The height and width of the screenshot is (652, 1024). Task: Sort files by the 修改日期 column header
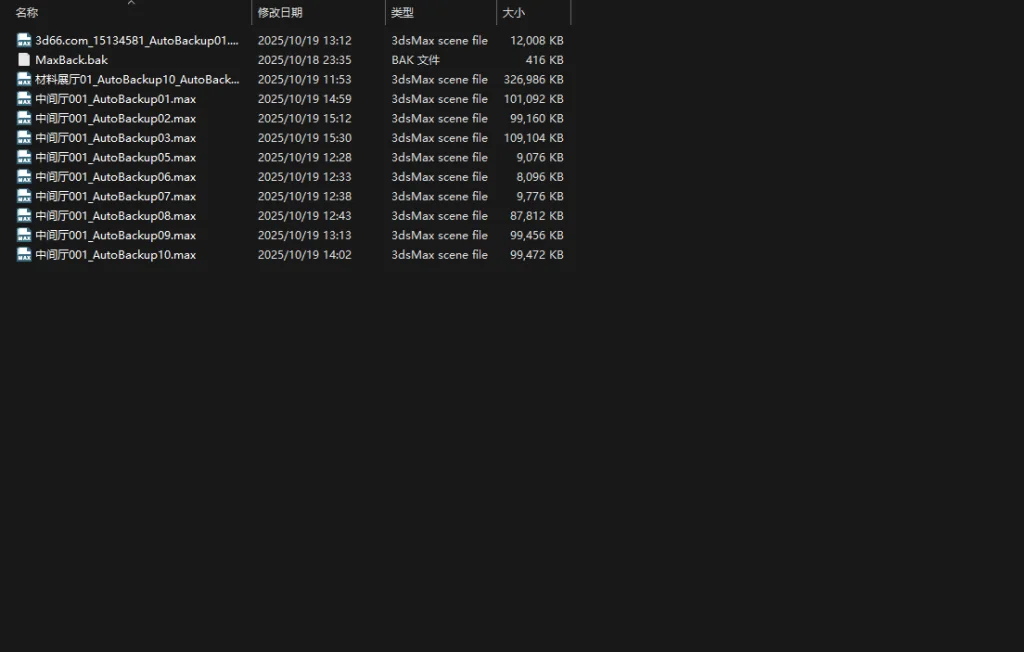click(x=280, y=13)
